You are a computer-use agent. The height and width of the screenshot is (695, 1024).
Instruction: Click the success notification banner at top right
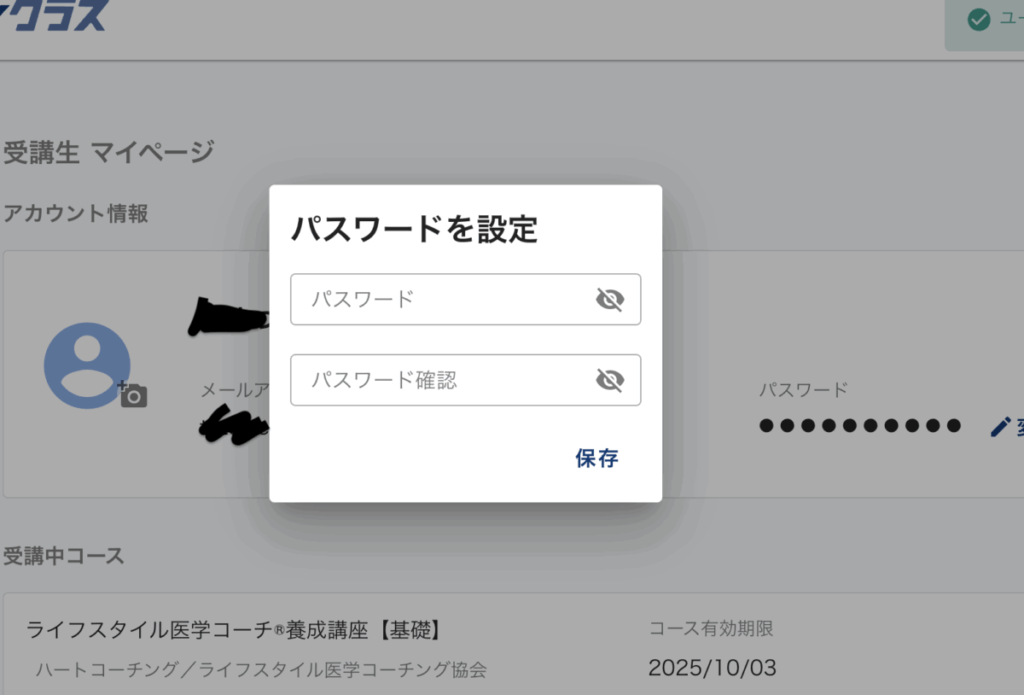985,21
